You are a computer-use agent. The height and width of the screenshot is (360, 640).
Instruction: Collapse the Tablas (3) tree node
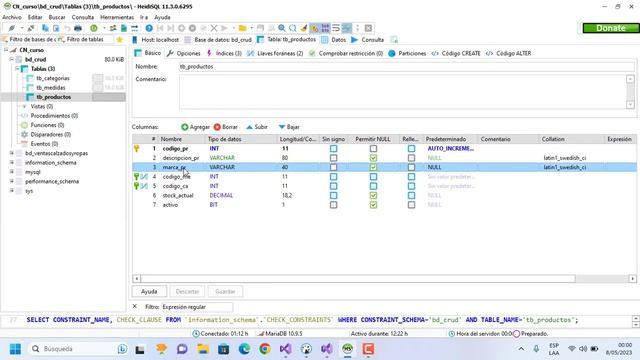click(x=18, y=69)
